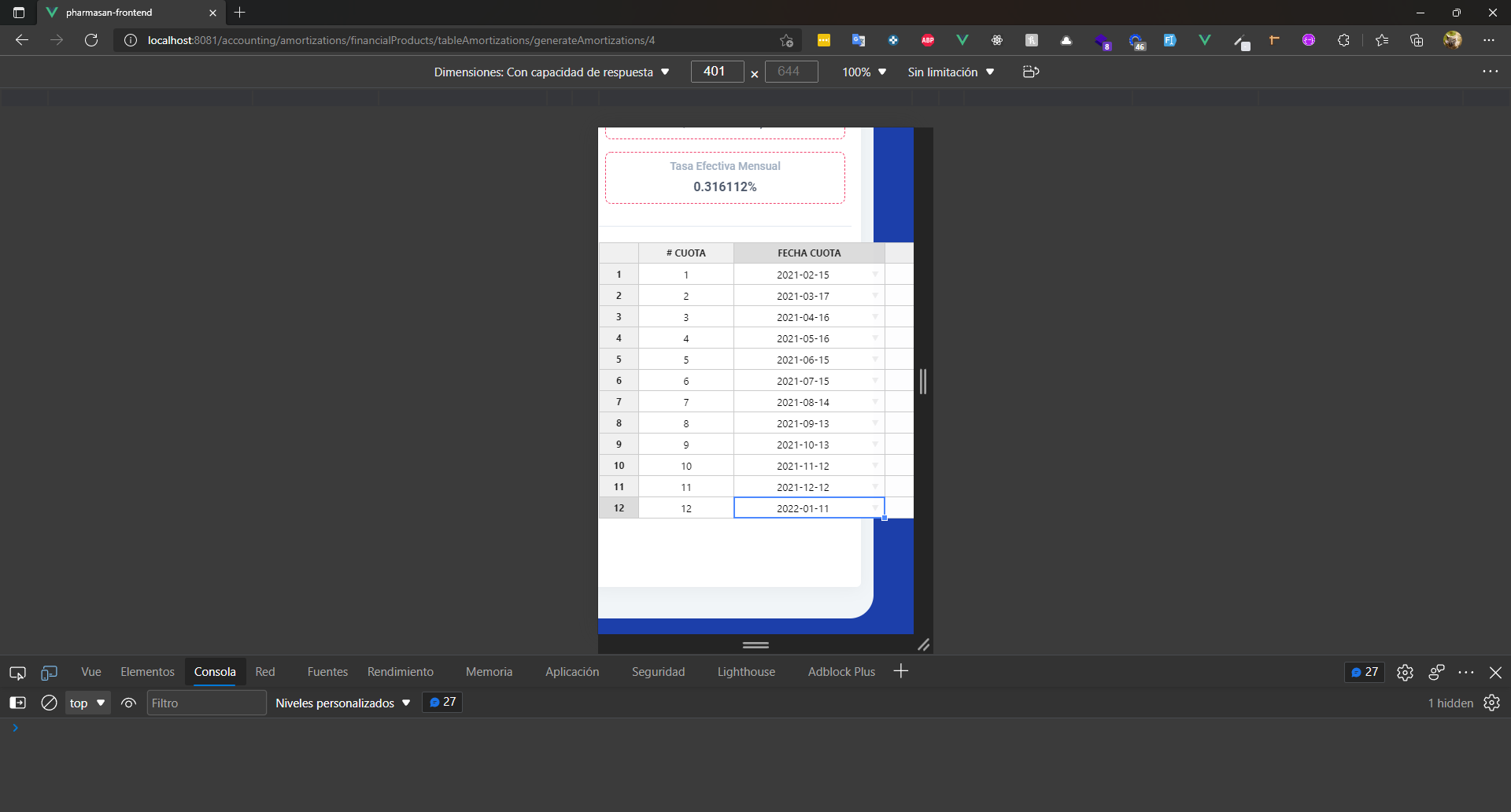
Task: Focus the console Filtro input
Action: point(206,703)
